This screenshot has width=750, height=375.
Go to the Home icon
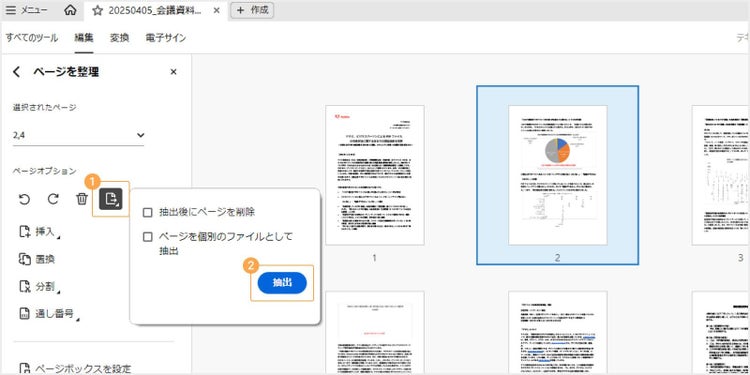70,11
